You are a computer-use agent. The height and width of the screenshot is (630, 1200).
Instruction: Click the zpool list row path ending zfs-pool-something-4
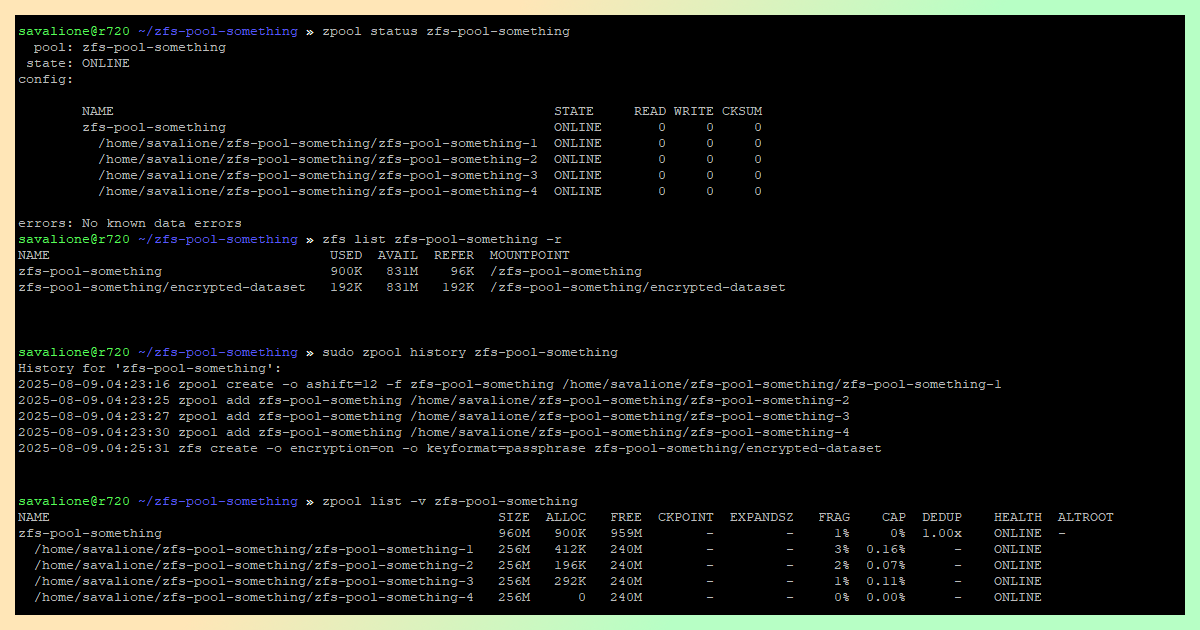254,597
